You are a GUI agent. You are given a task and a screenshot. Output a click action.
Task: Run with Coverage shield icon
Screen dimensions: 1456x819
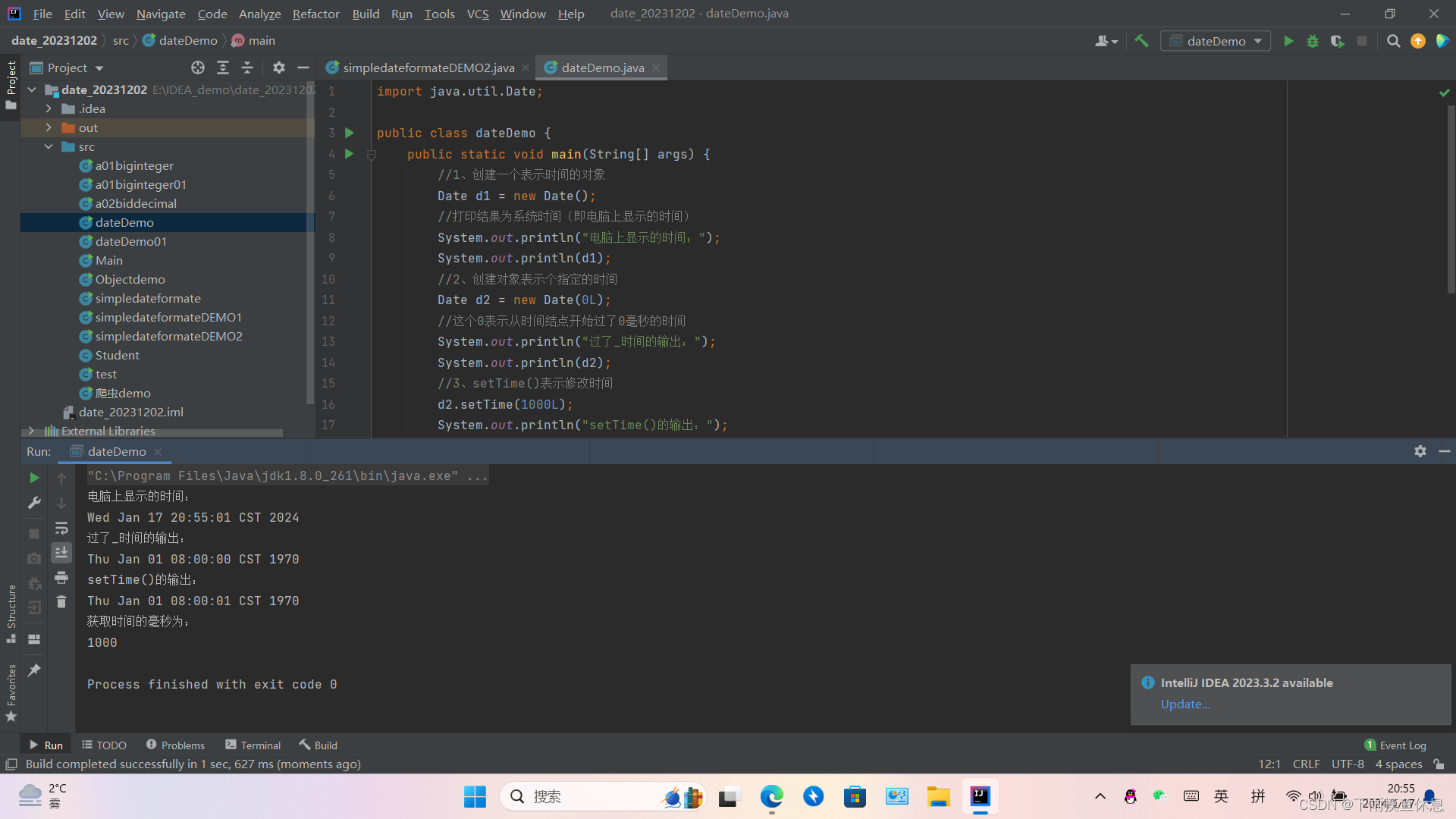(x=1338, y=41)
